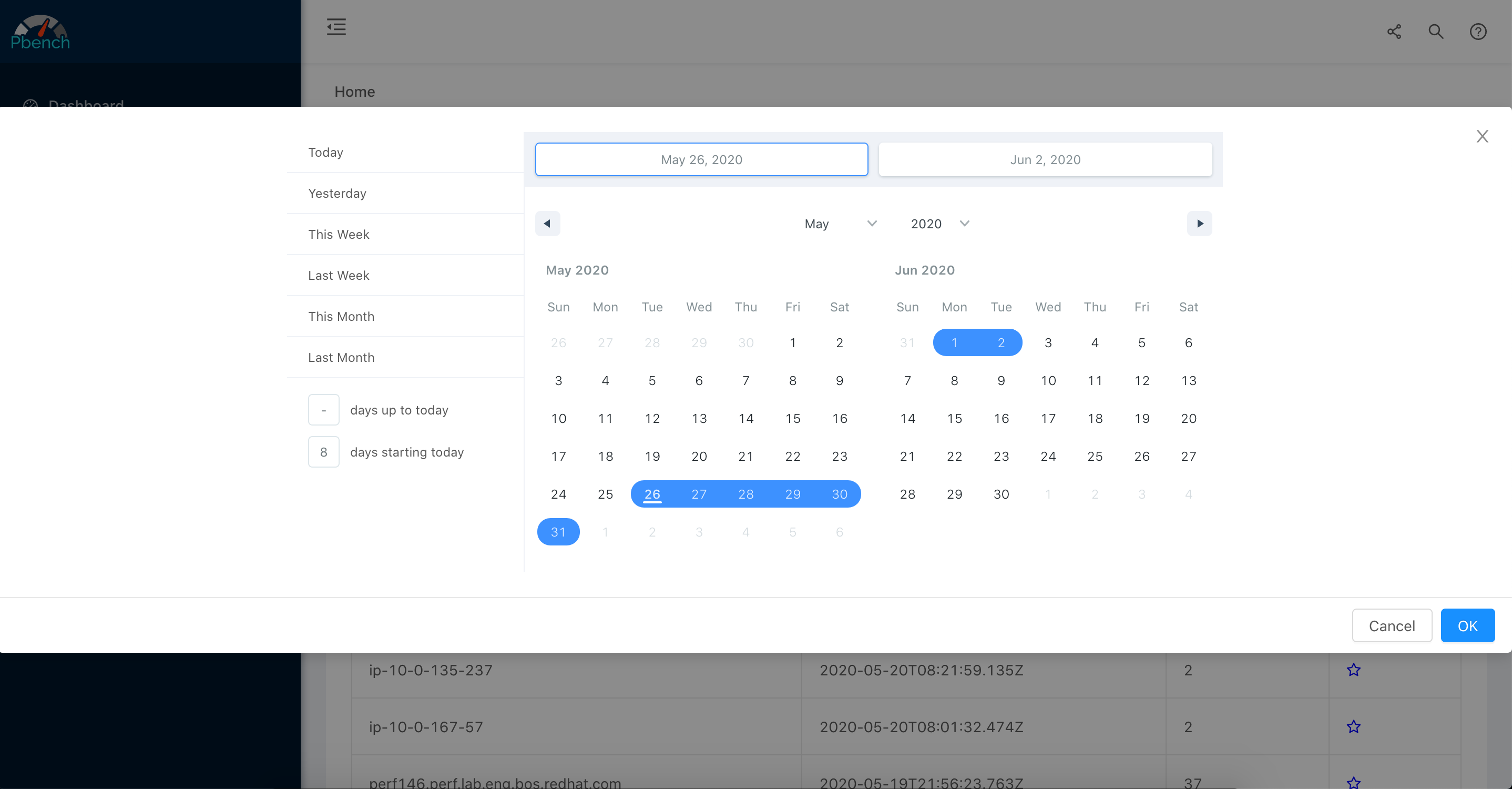Open the search magnifier icon
Viewport: 1512px width, 789px height.
[1436, 32]
